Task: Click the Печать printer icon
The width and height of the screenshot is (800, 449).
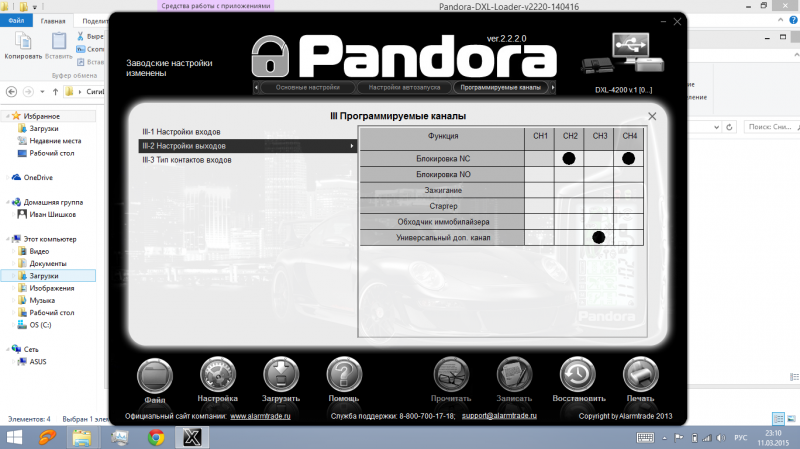Action: click(640, 376)
